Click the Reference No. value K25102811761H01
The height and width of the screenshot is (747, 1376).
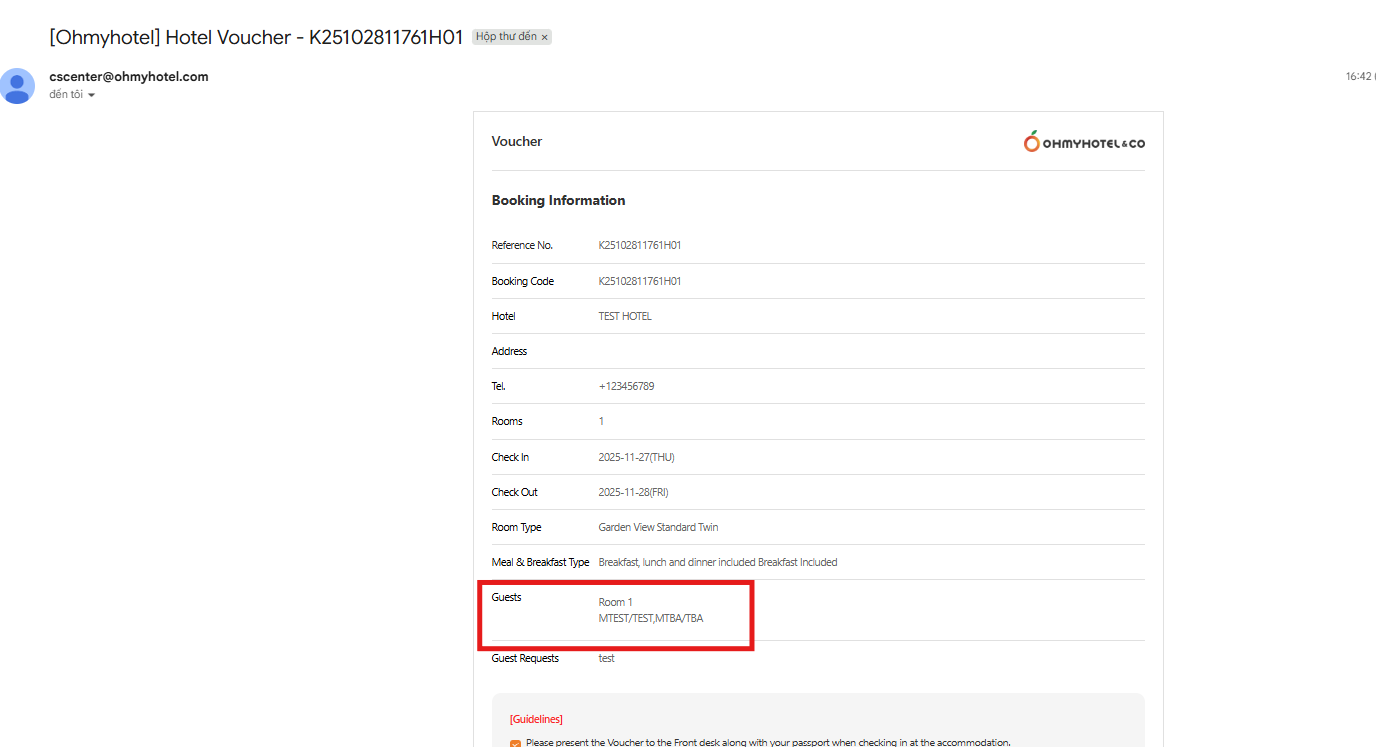point(640,245)
